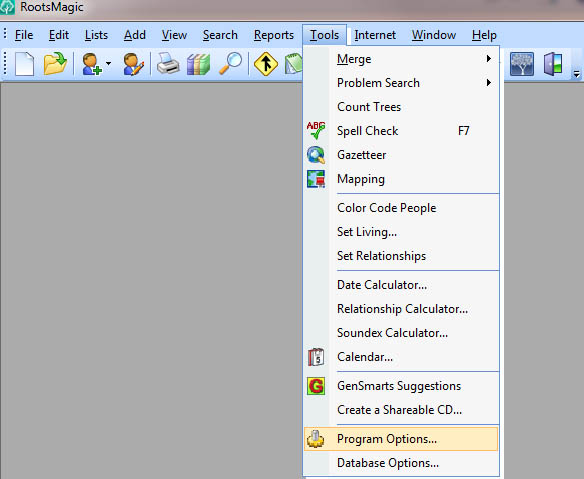Open the File menu

point(24,35)
